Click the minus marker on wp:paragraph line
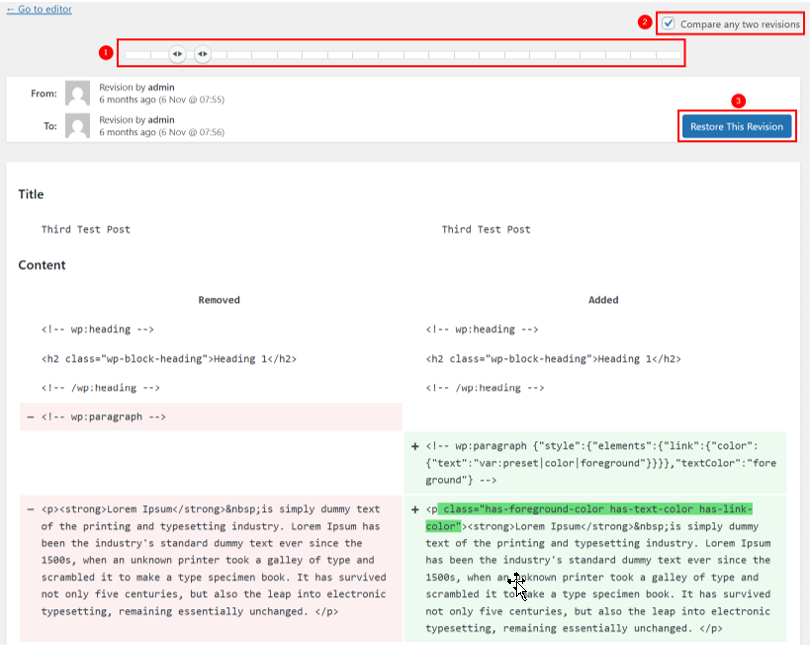Image resolution: width=810 pixels, height=646 pixels. [x=29, y=416]
